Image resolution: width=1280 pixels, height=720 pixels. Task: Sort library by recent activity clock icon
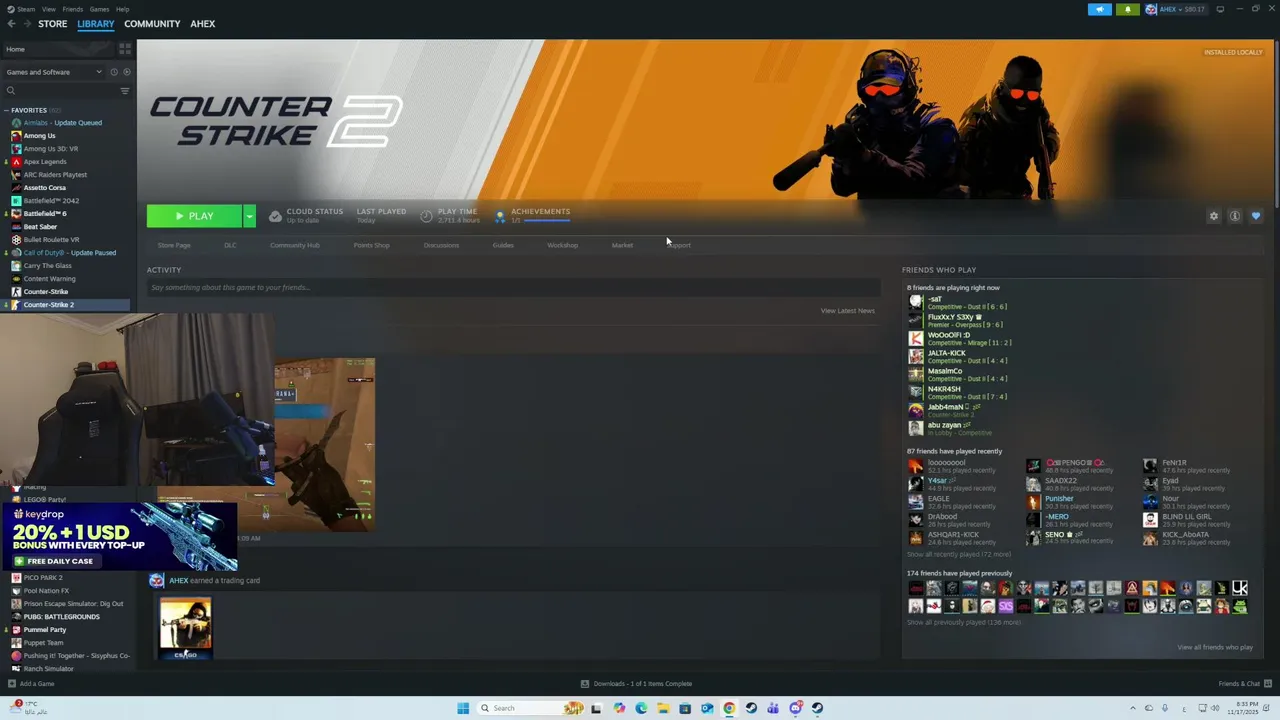click(114, 72)
